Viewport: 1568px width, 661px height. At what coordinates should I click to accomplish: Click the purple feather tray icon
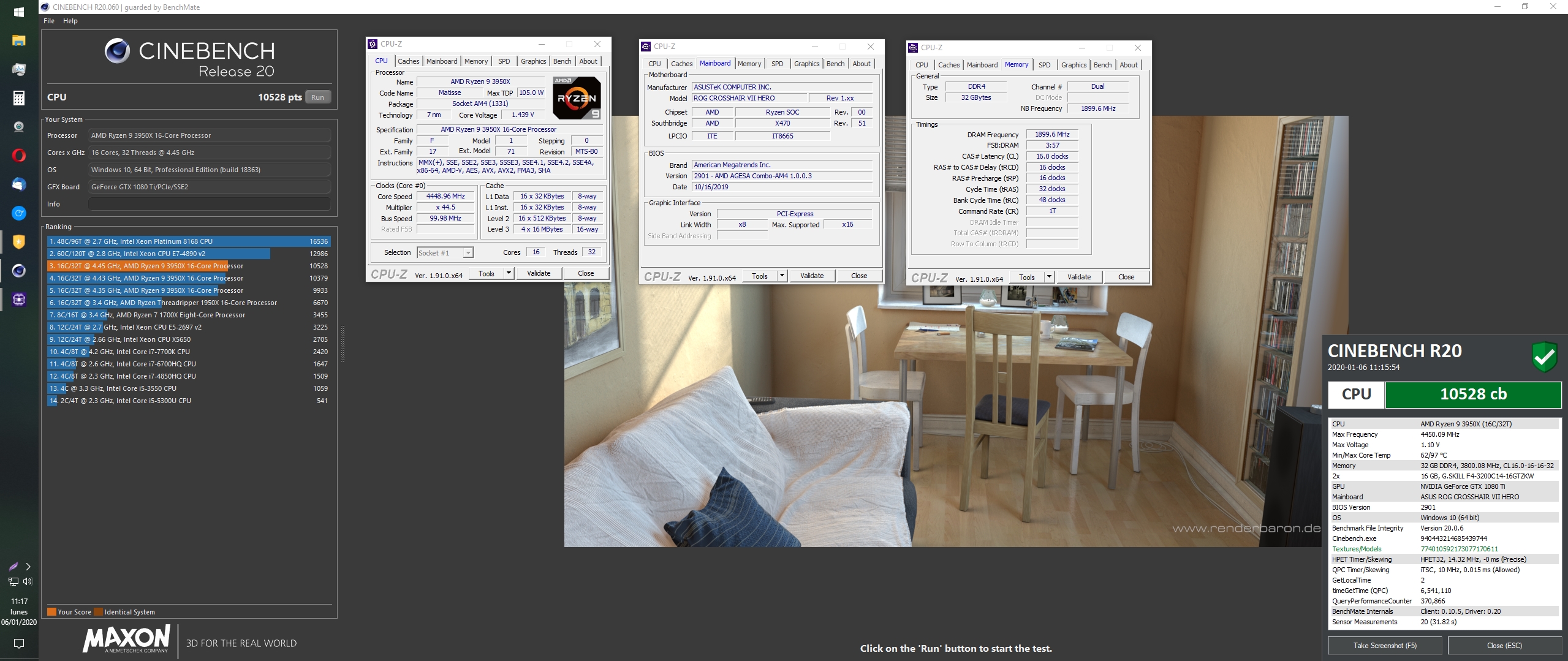pos(13,567)
